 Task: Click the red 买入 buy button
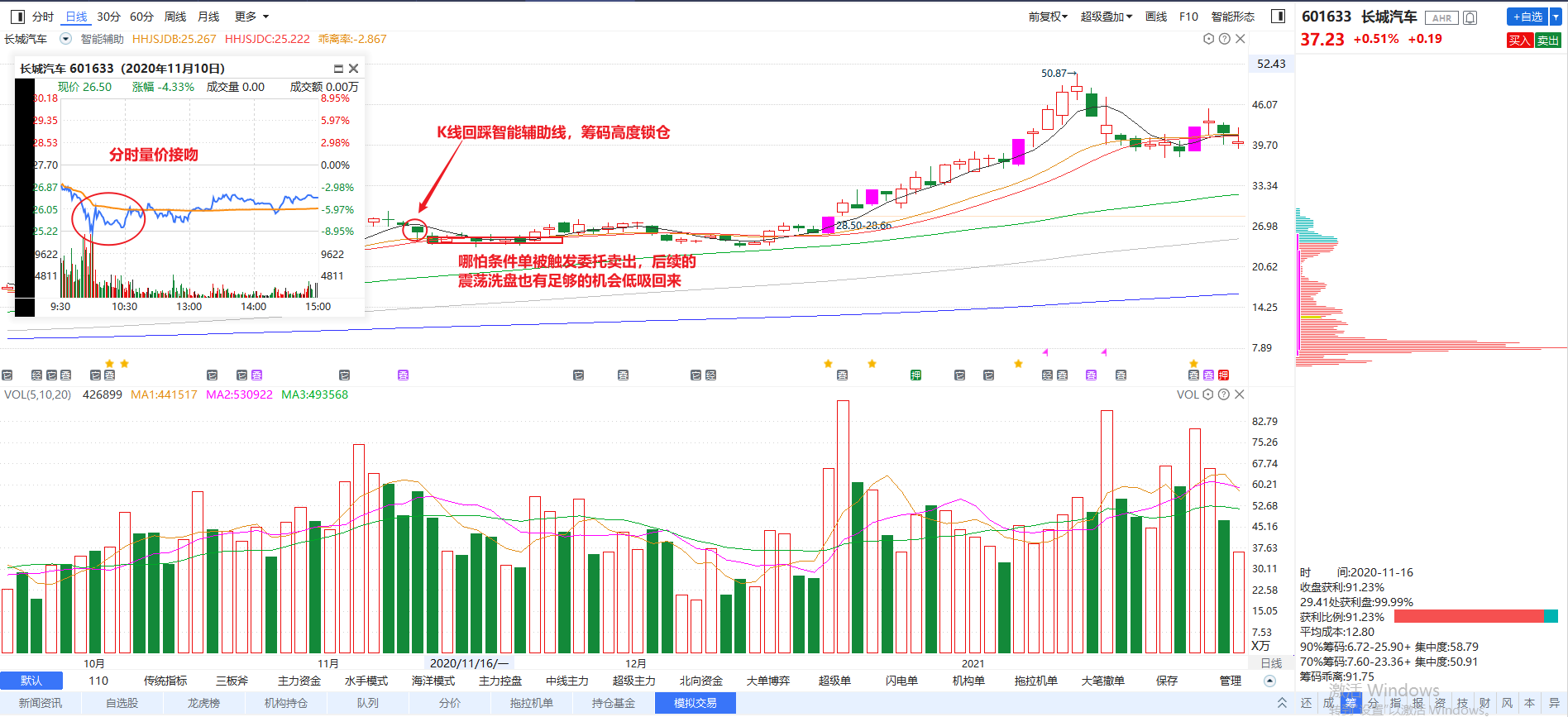click(1520, 41)
